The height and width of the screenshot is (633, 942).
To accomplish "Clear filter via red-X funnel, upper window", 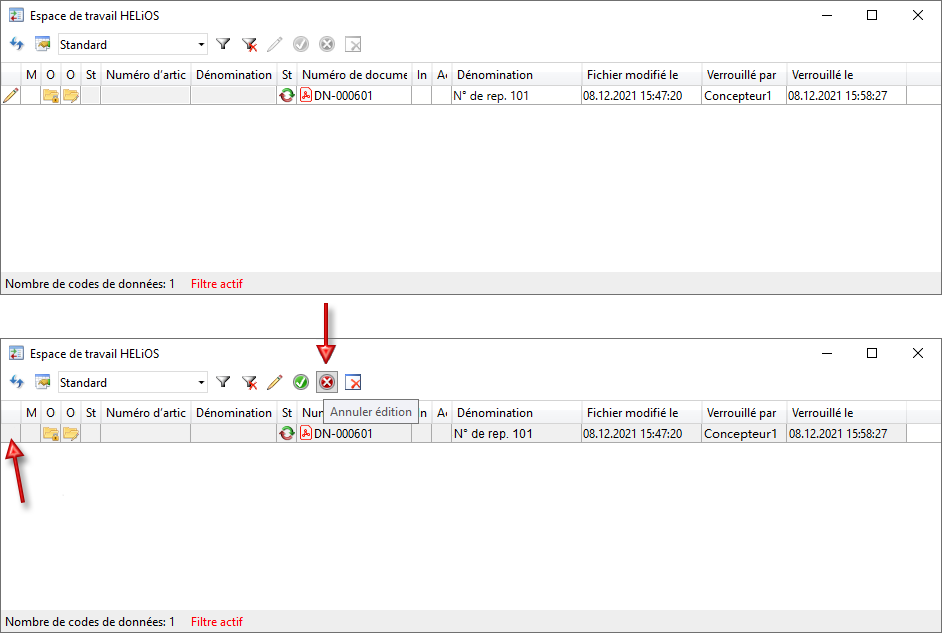I will (x=249, y=44).
